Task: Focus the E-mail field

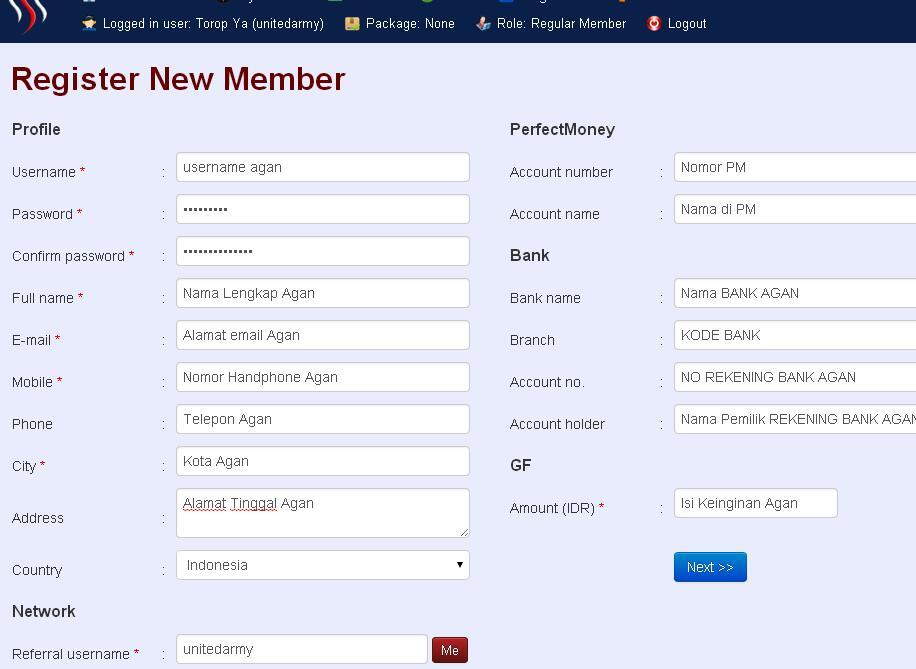Action: coord(322,335)
